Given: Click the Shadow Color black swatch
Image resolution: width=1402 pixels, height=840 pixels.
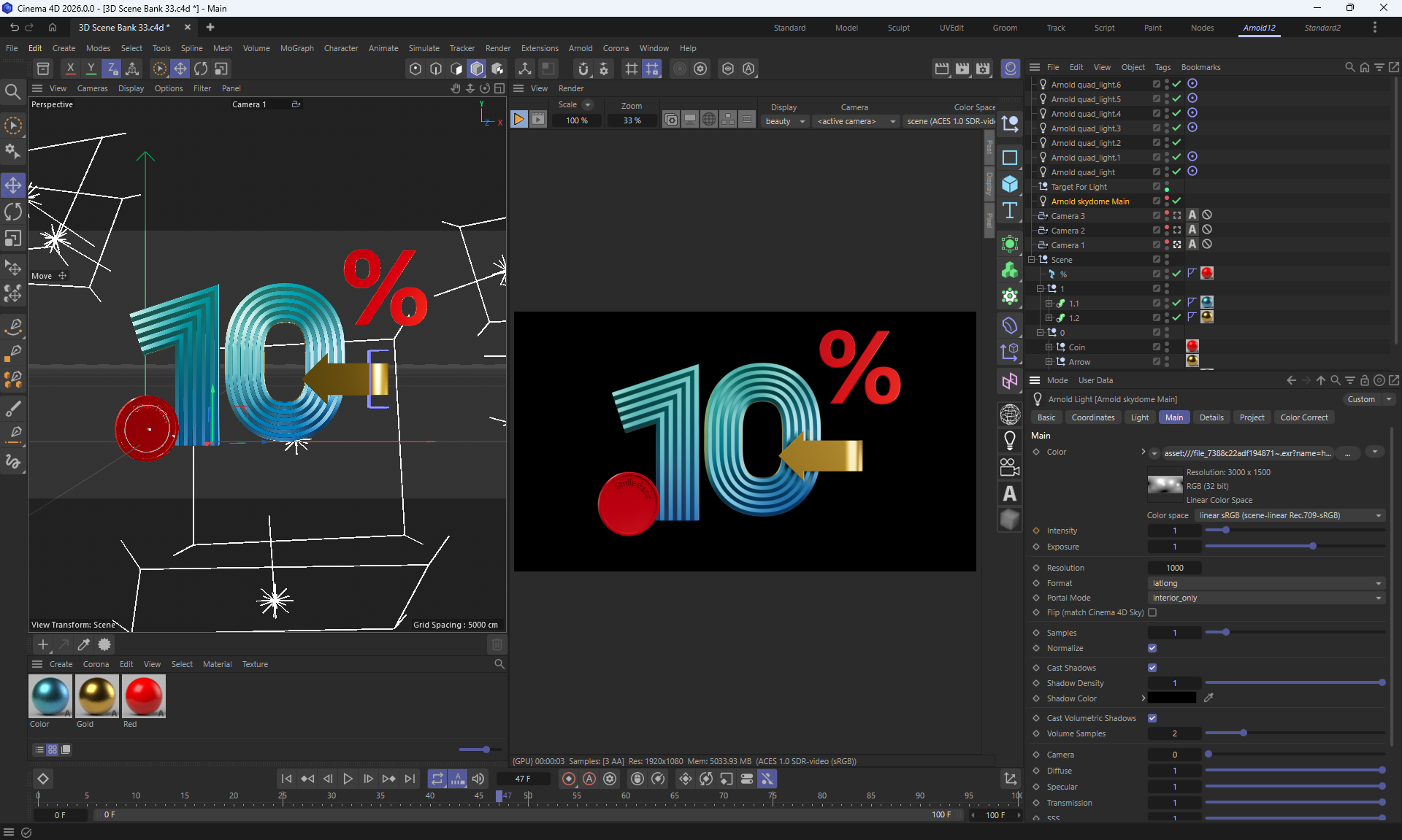Looking at the screenshot, I should tap(1171, 698).
